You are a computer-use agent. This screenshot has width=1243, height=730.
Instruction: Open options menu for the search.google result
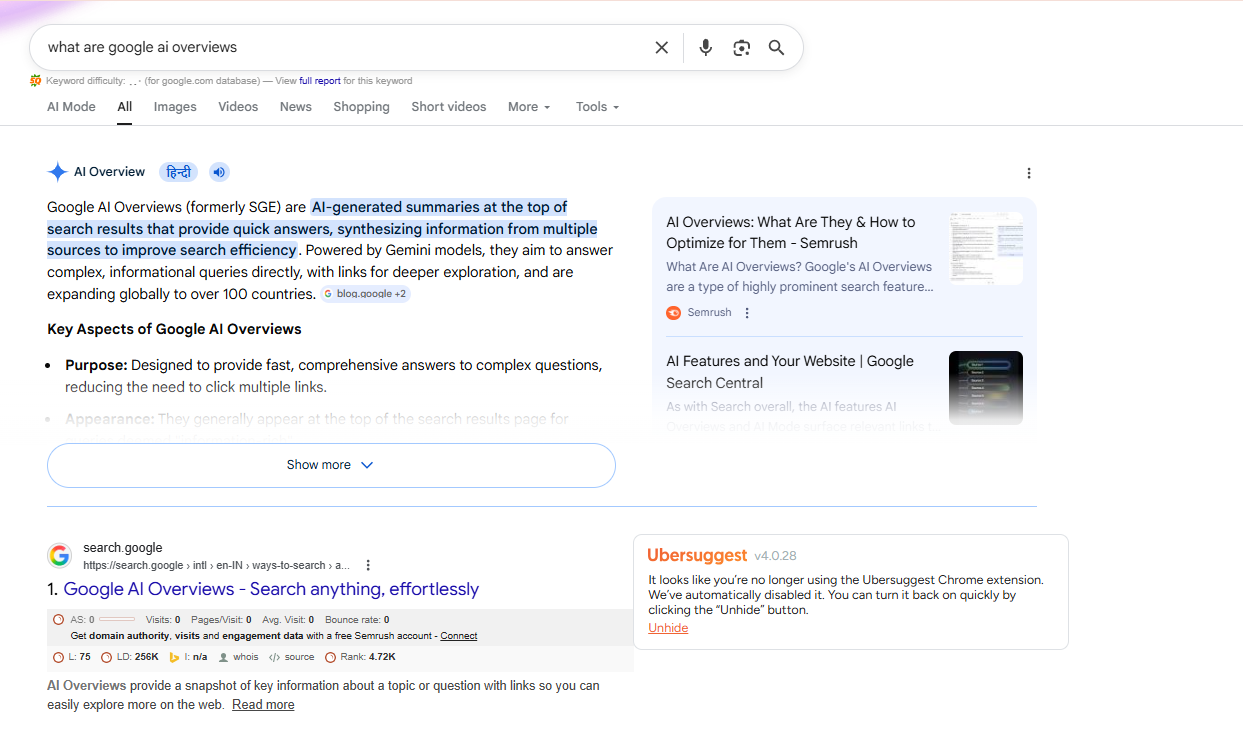[x=368, y=565]
